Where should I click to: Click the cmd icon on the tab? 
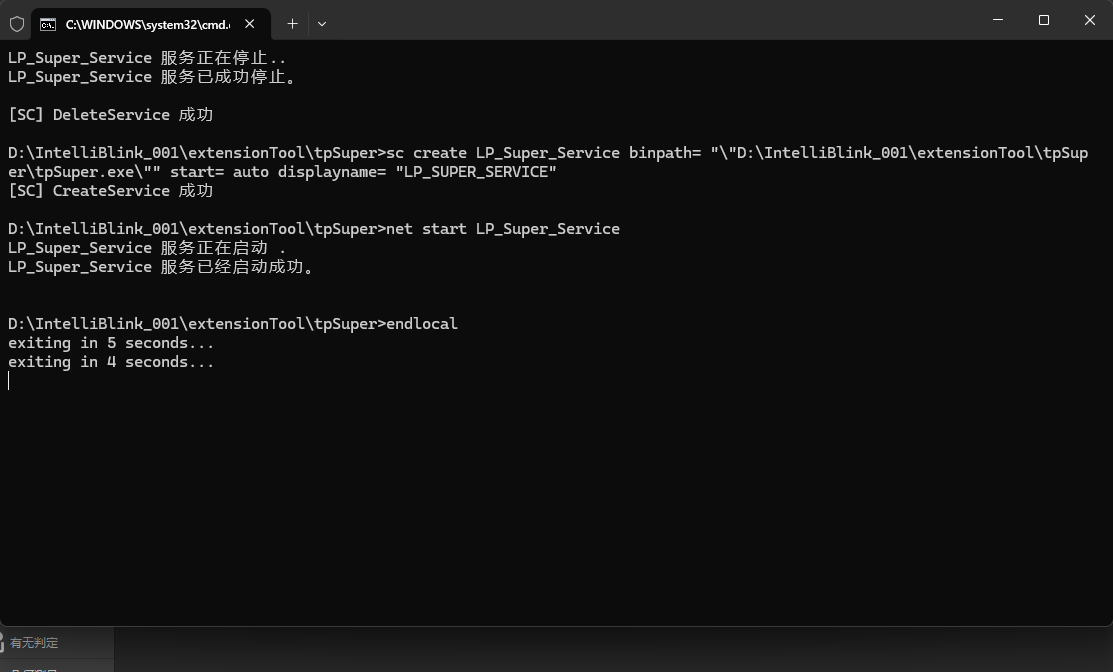(x=48, y=25)
